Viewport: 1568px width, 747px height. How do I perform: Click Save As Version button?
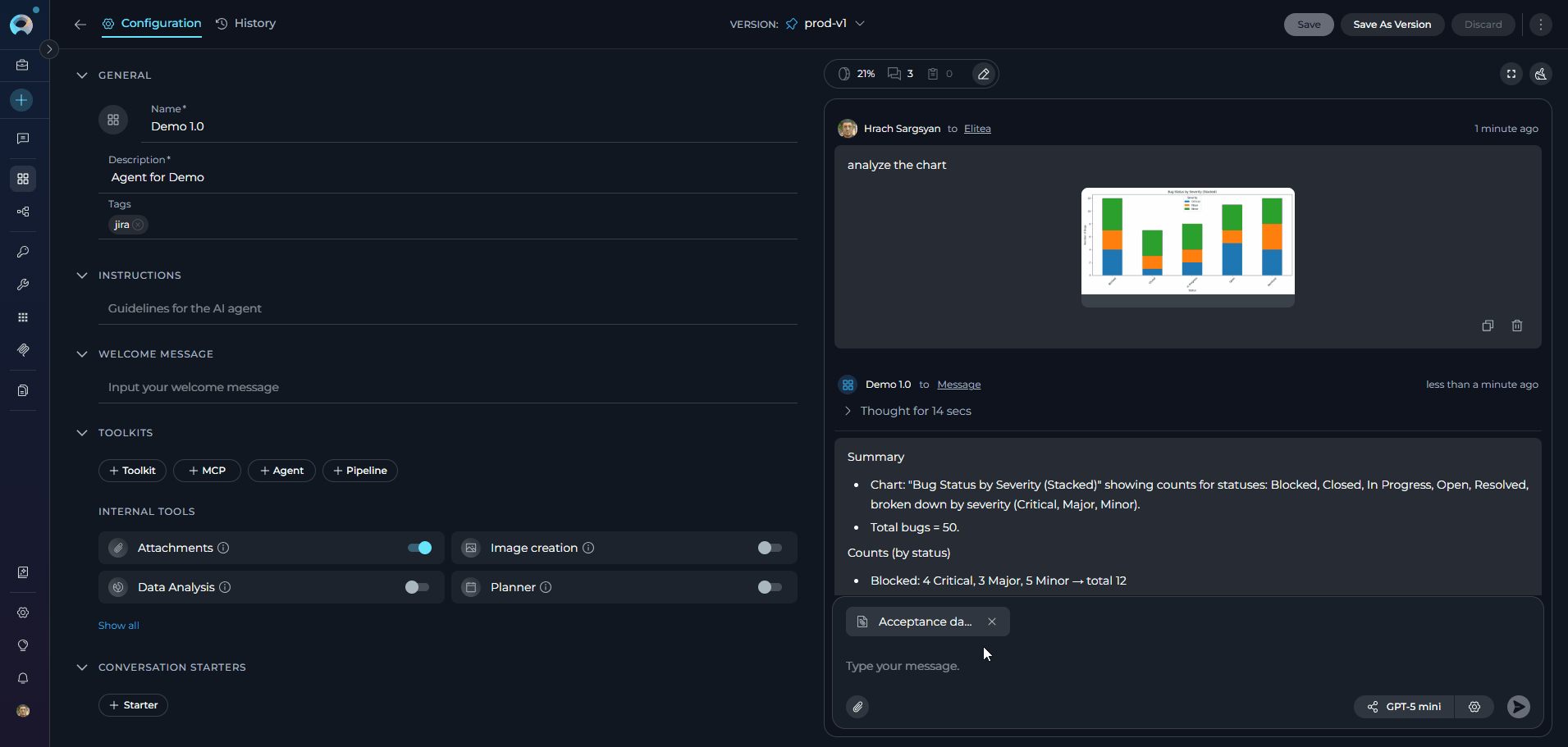tap(1392, 25)
